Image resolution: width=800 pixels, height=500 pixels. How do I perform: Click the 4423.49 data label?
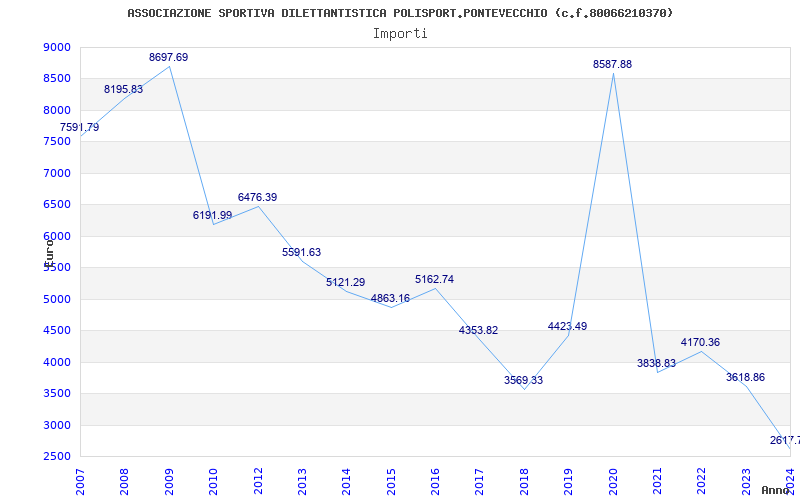(x=567, y=327)
